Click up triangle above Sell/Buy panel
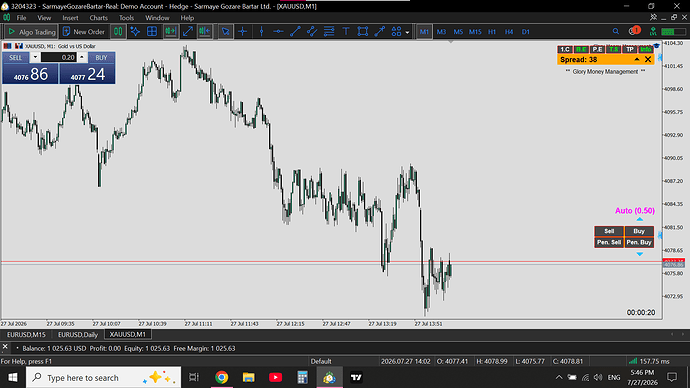The width and height of the screenshot is (690, 388). pyautogui.click(x=639, y=219)
